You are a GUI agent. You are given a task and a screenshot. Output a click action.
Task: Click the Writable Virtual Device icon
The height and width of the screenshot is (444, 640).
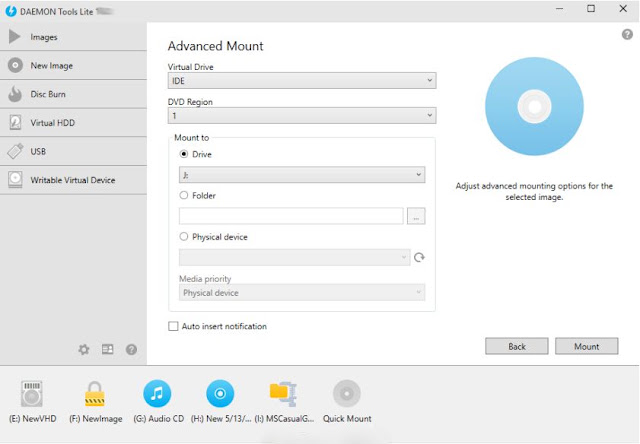click(x=15, y=180)
